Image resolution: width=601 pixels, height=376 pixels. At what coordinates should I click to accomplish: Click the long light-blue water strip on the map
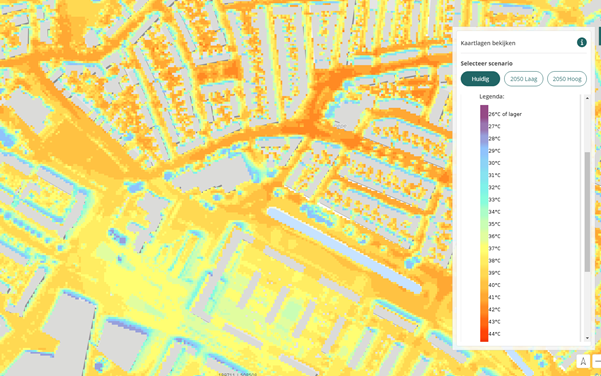pos(345,250)
